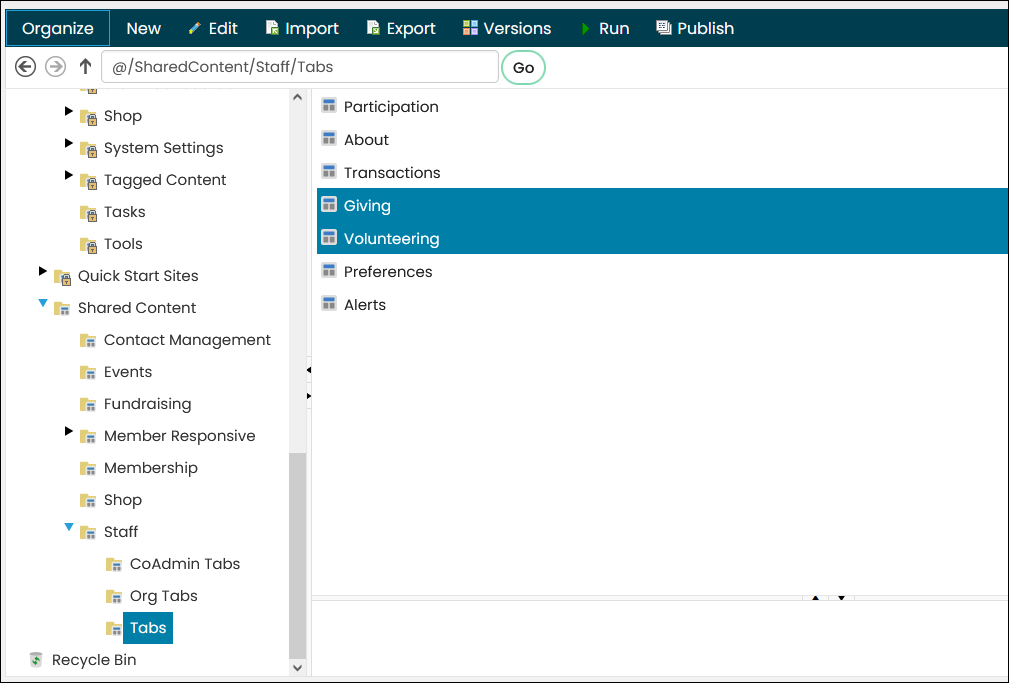The width and height of the screenshot is (1009, 683).
Task: Select the Tagged Content tree item
Action: tap(165, 180)
